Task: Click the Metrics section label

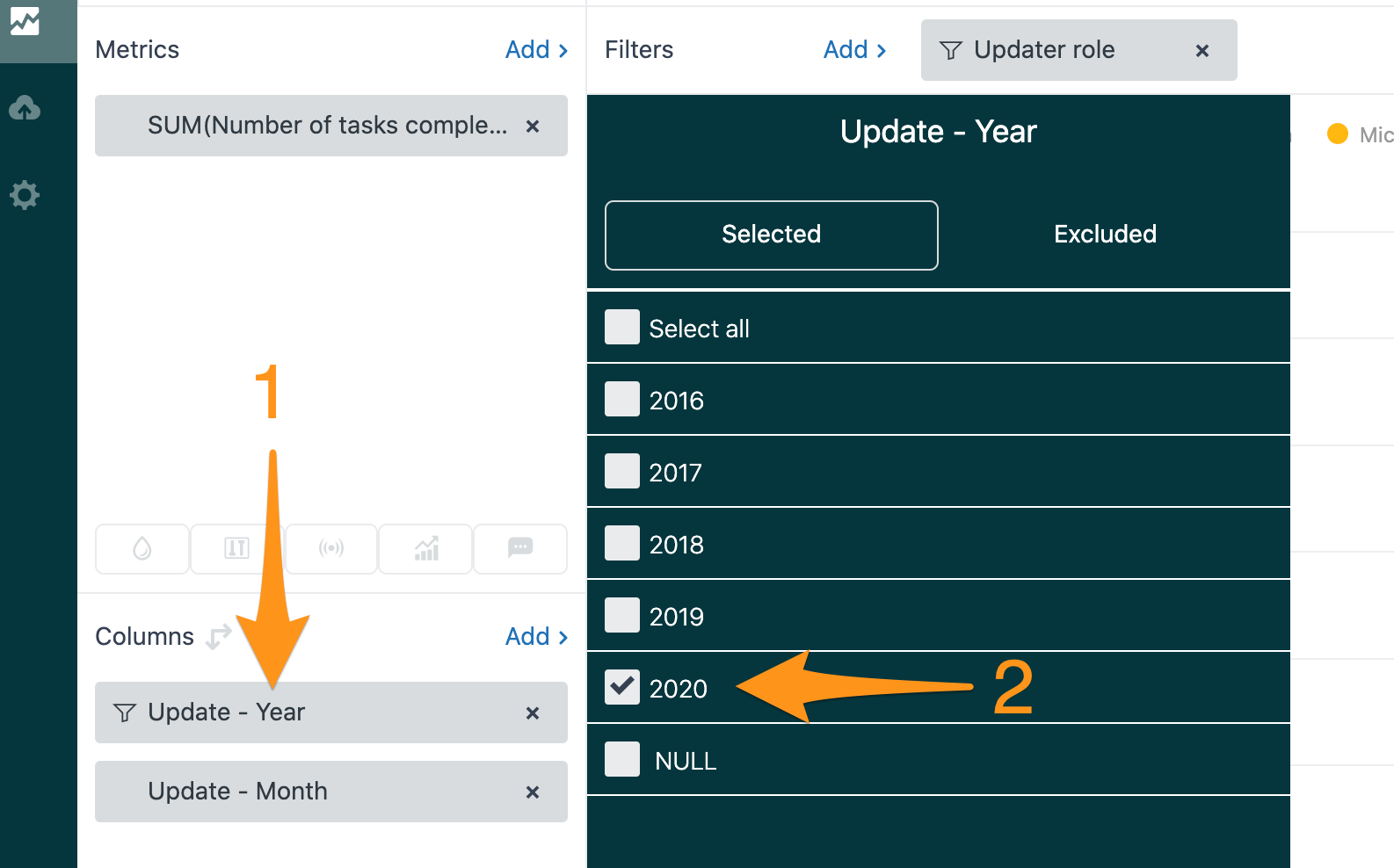Action: [x=137, y=50]
